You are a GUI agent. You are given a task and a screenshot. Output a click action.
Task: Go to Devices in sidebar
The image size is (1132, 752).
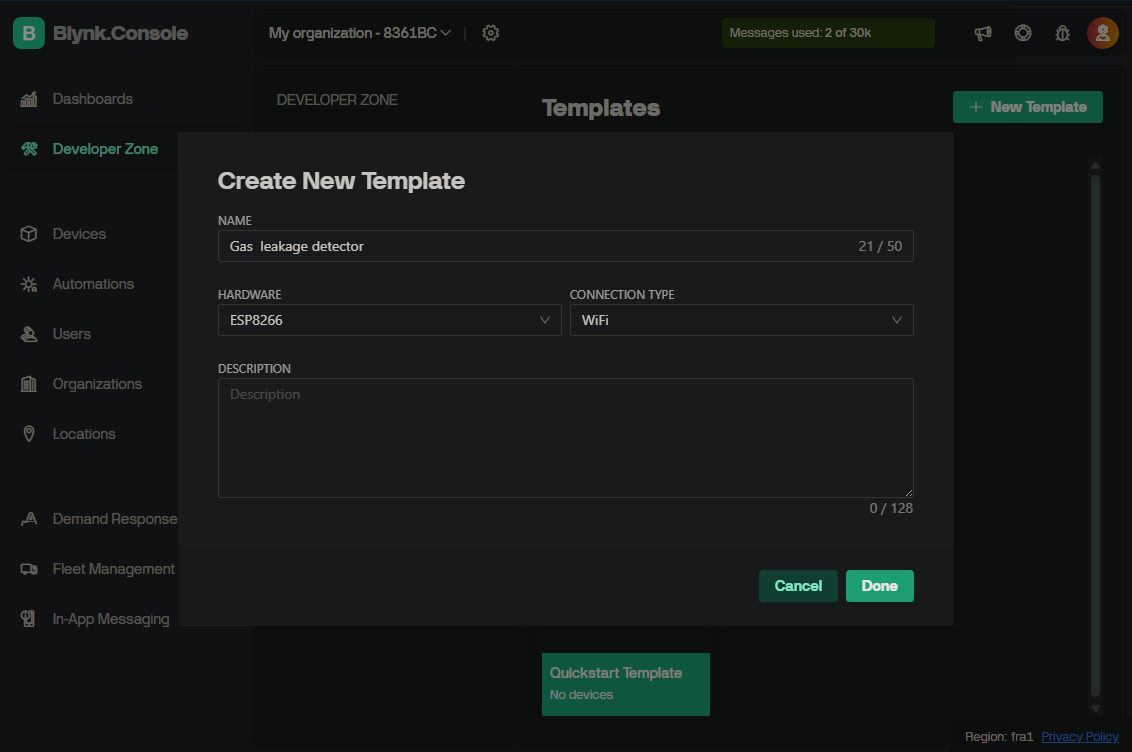pos(79,234)
